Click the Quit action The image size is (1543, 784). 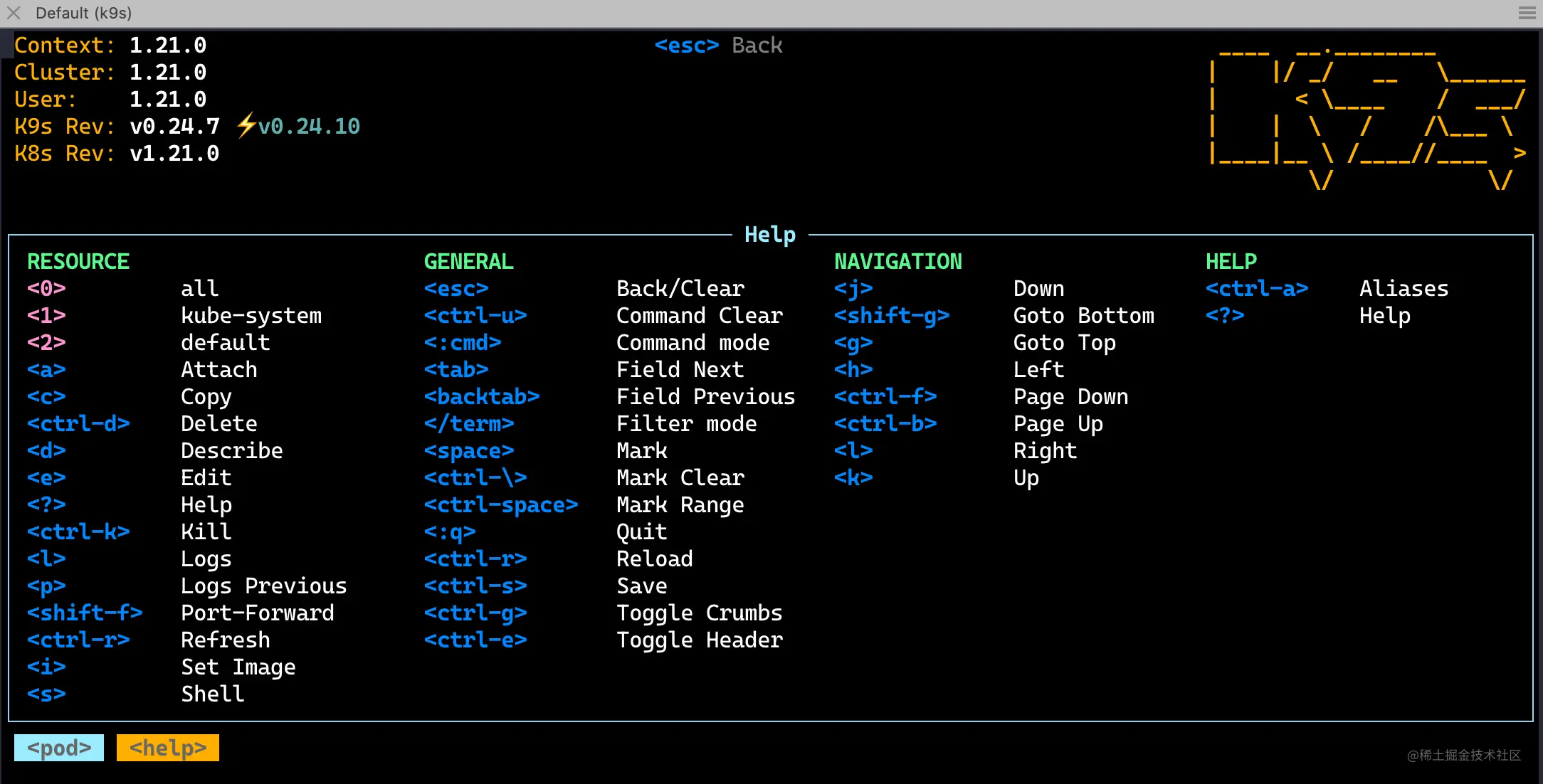coord(642,532)
